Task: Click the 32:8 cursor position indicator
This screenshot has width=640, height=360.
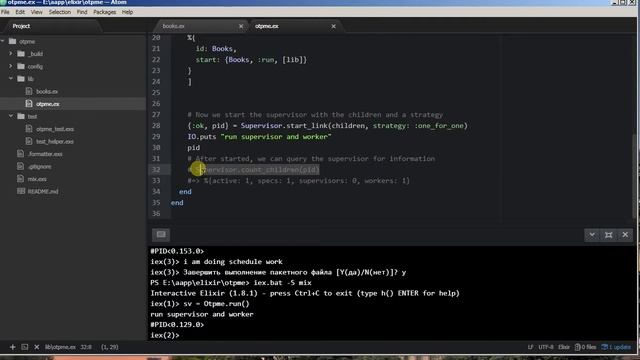Action: (x=86, y=347)
